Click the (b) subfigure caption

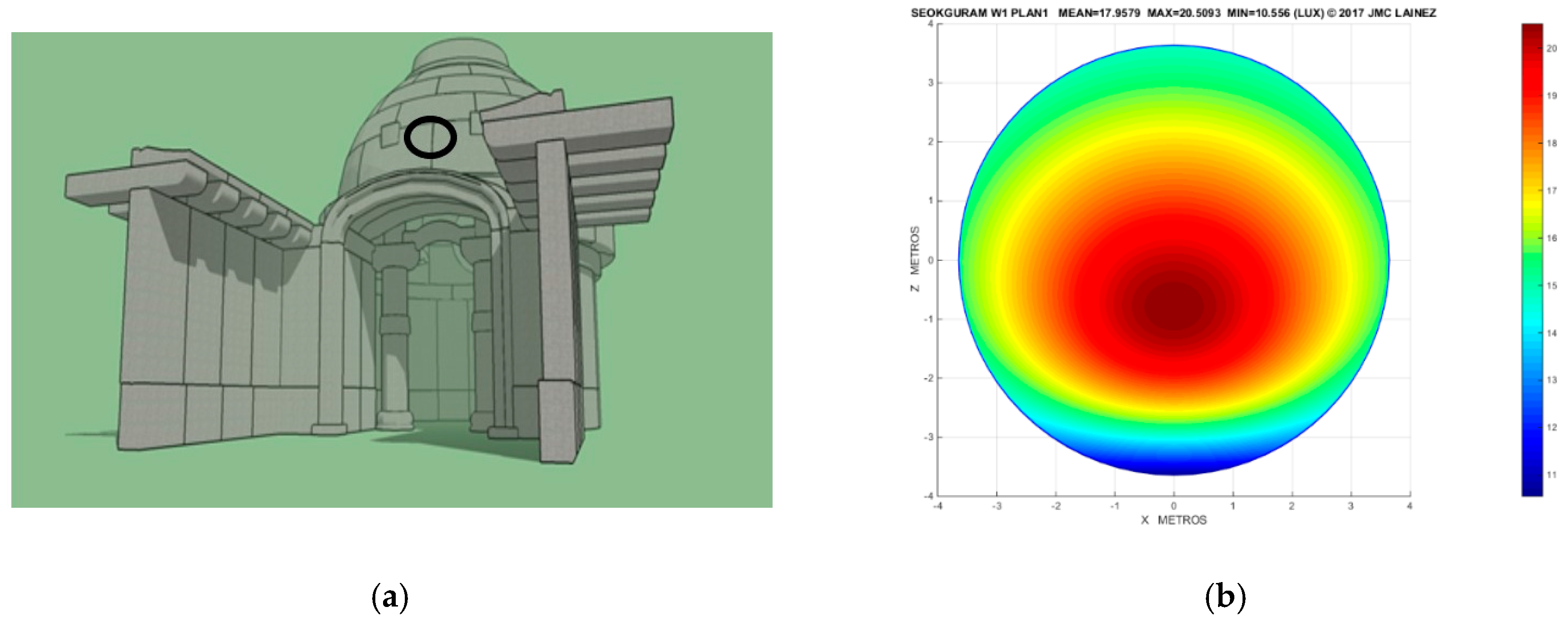pos(1225,597)
